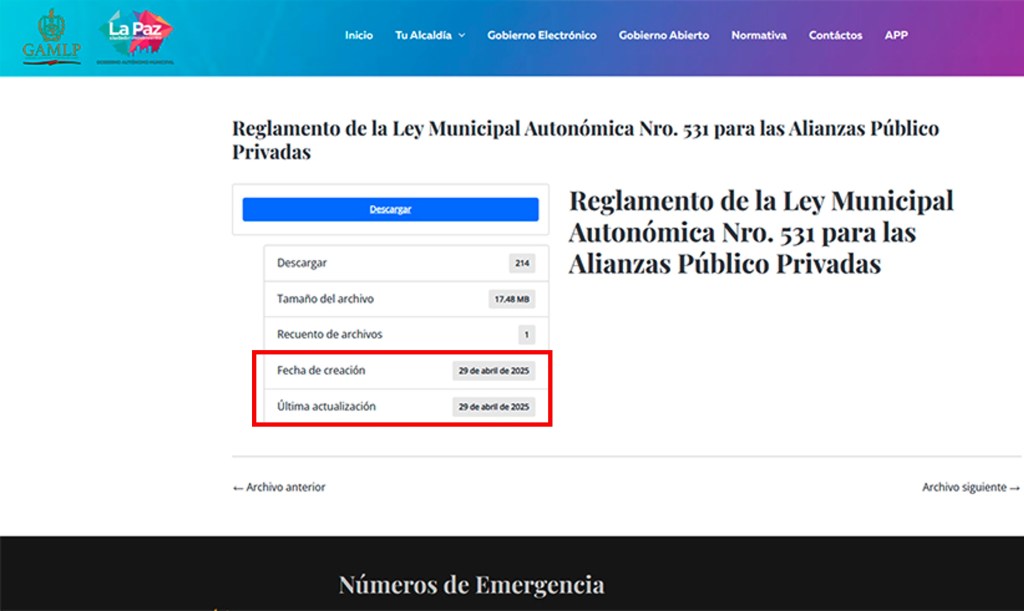Open the Contactos page
This screenshot has width=1024, height=611.
point(835,35)
